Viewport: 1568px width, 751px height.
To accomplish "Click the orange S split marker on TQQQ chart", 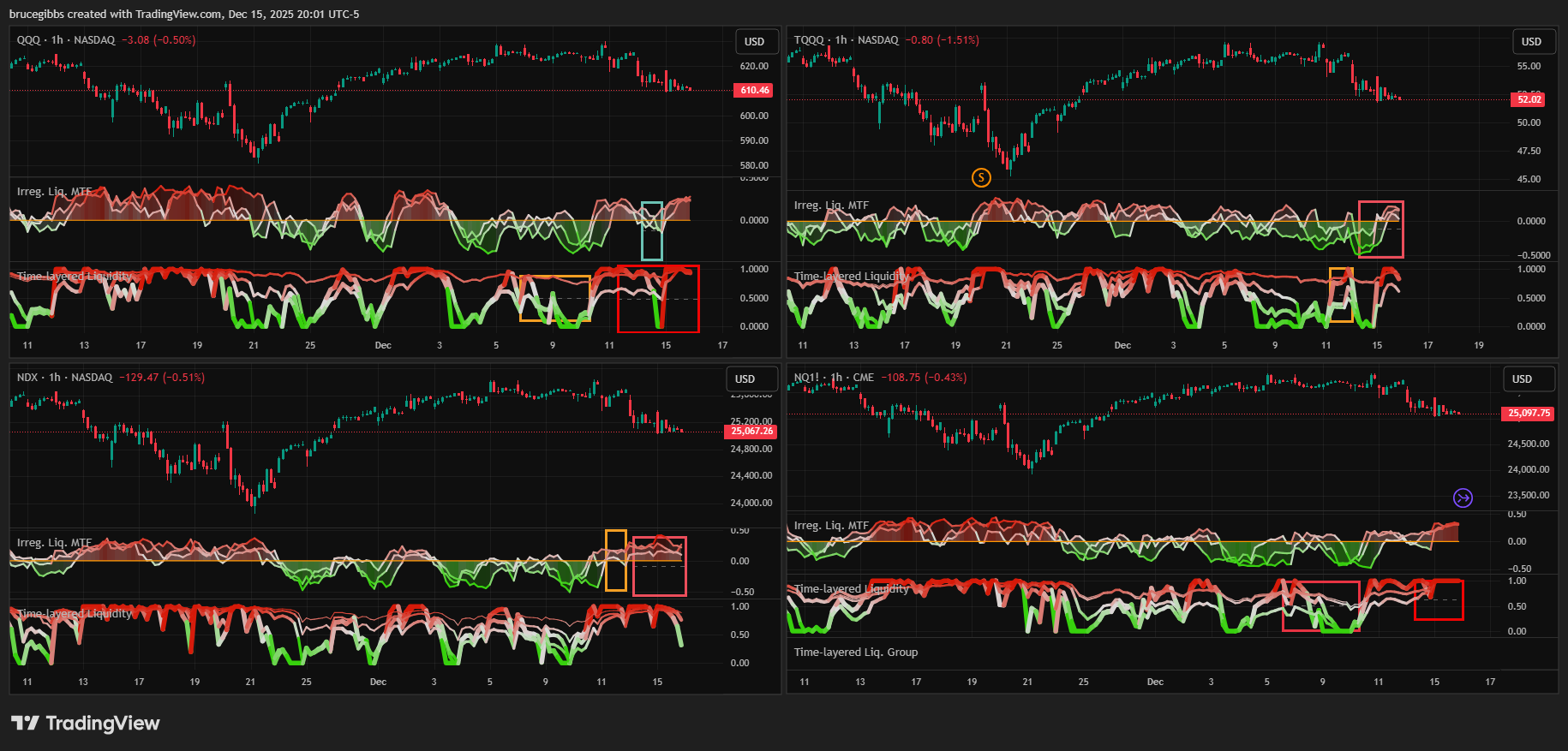I will pos(981,177).
